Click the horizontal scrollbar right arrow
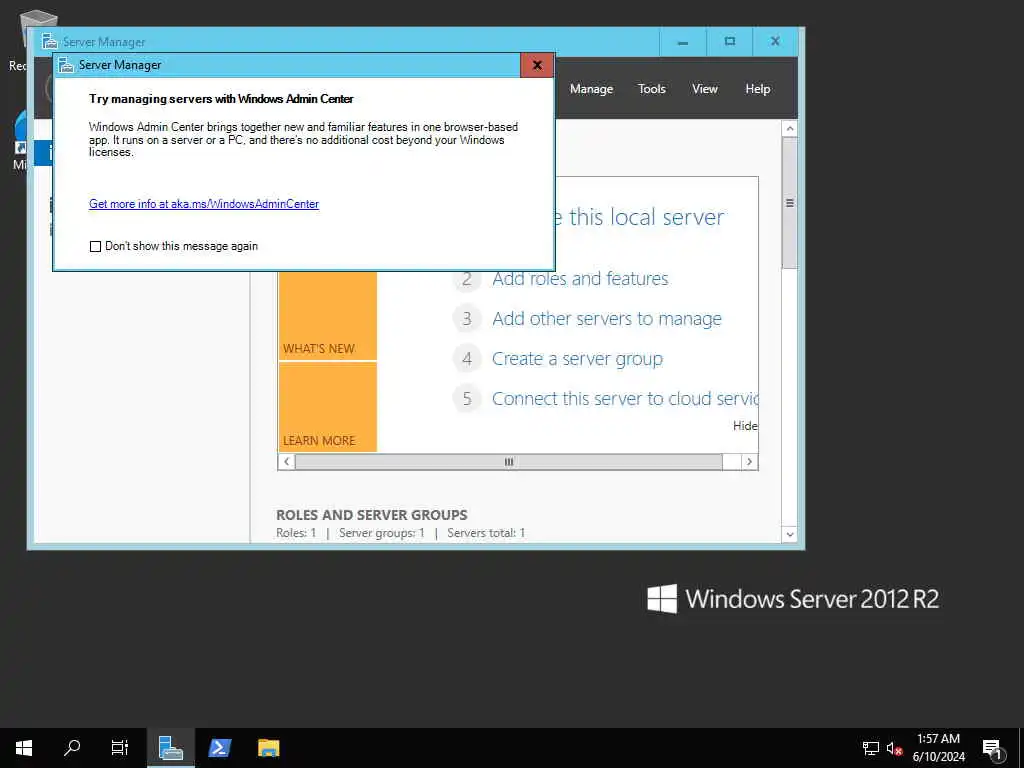Viewport: 1024px width, 768px height. pos(749,462)
